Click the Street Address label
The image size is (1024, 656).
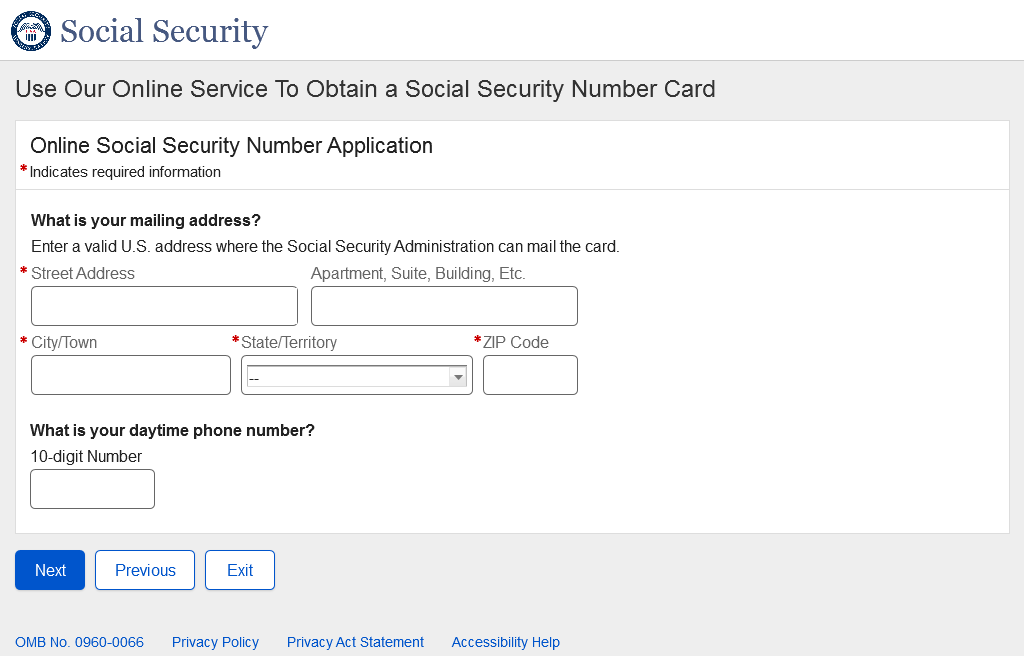(x=83, y=273)
